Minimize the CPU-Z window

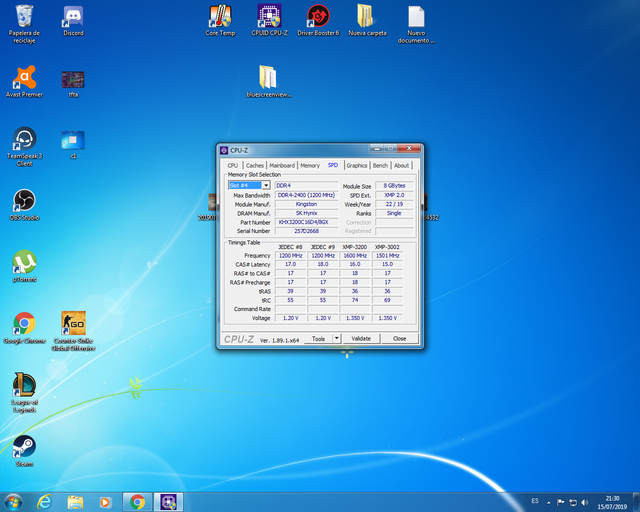coord(377,148)
